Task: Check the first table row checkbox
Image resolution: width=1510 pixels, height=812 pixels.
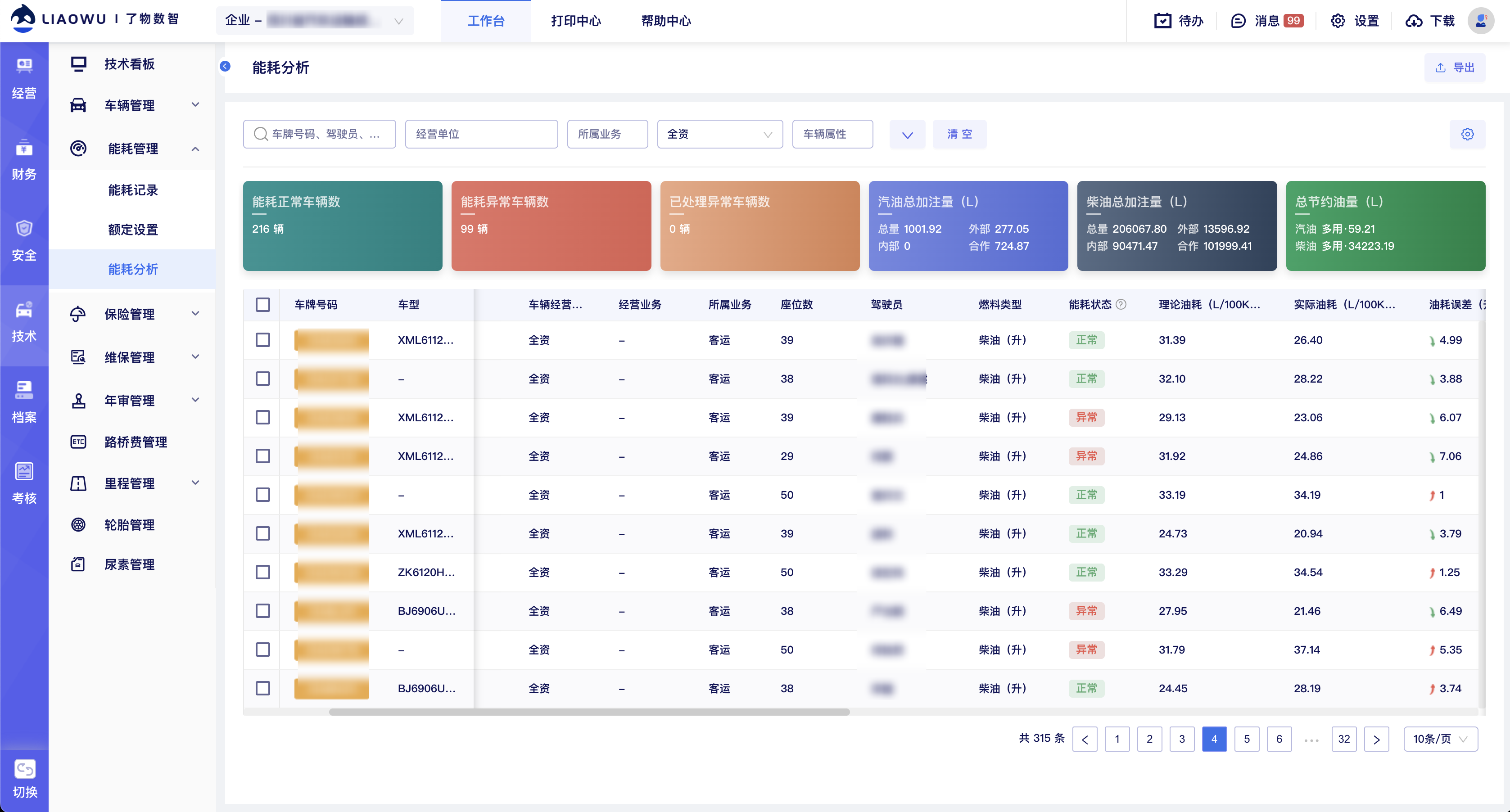Action: point(262,340)
